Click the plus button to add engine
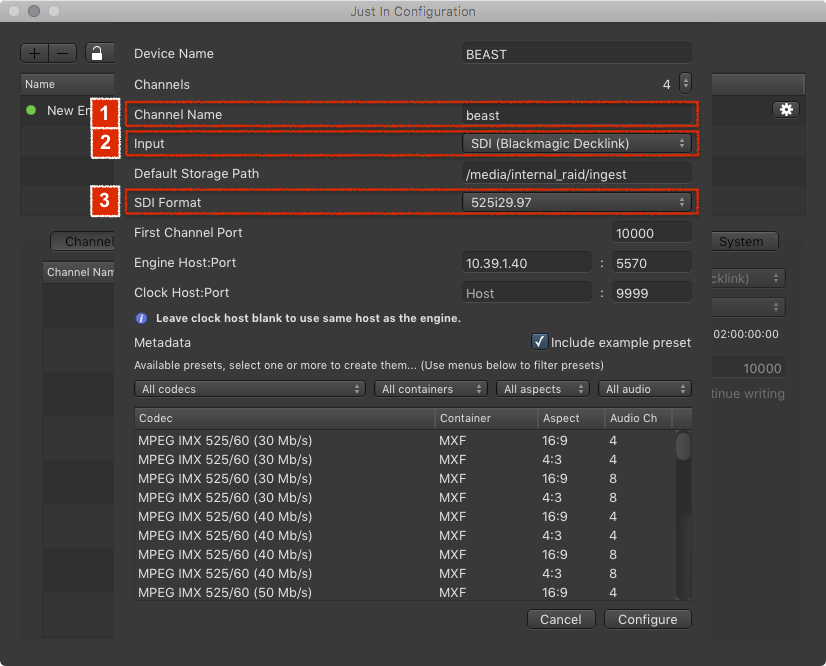826x666 pixels. (x=35, y=53)
